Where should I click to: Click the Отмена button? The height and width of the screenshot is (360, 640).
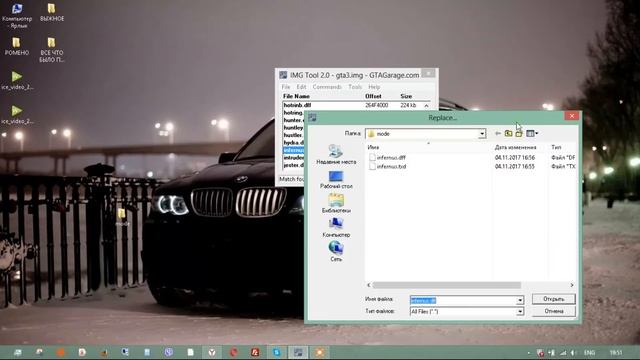[x=553, y=311]
